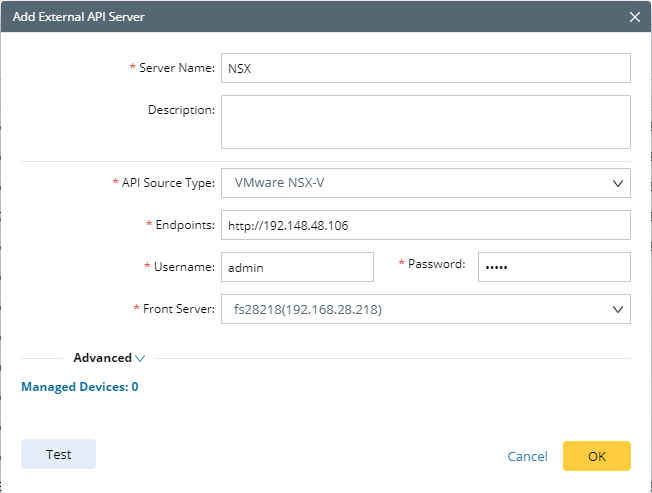Click the Server Name input field
Image resolution: width=652 pixels, height=493 pixels.
(x=425, y=68)
